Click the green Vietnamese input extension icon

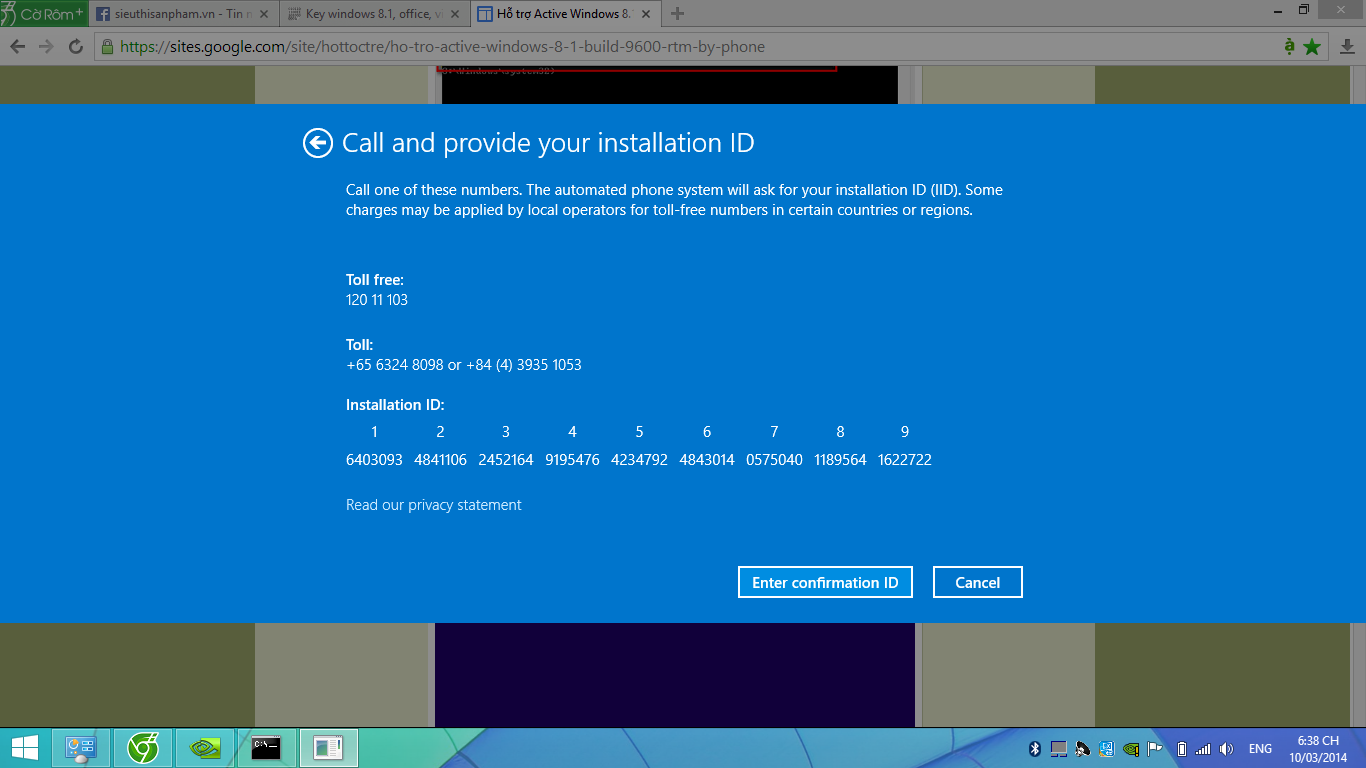pyautogui.click(x=1290, y=47)
